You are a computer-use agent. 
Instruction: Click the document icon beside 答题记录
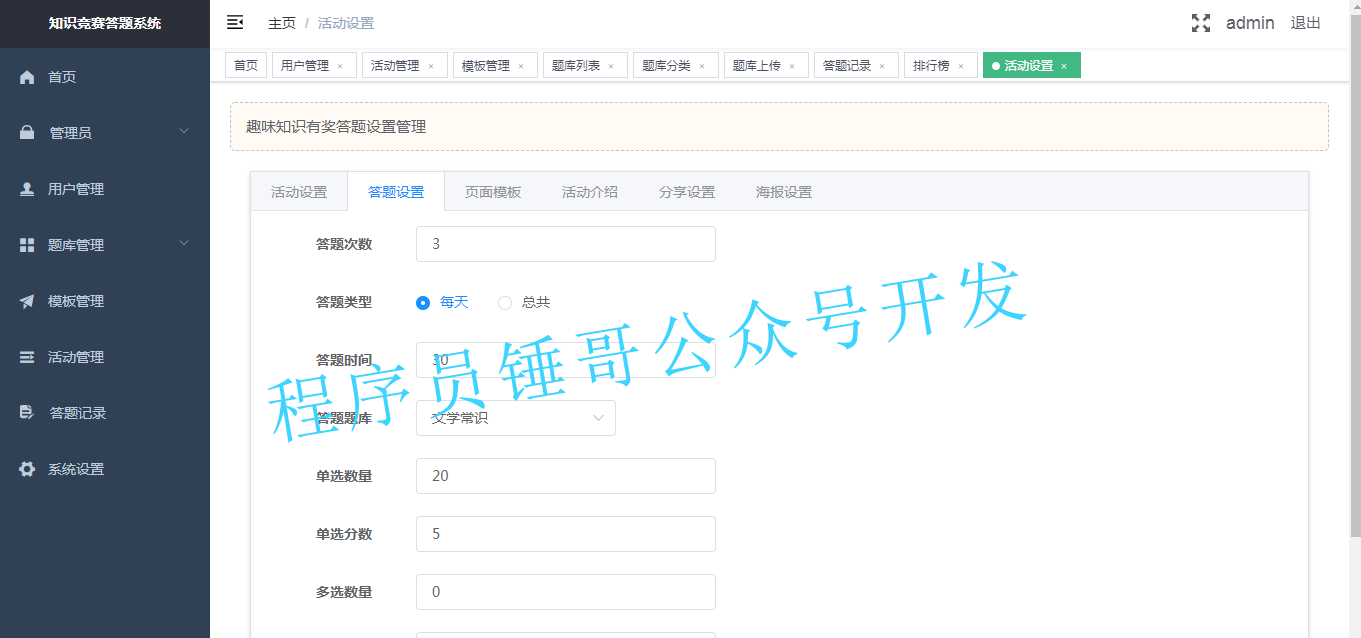click(x=27, y=413)
